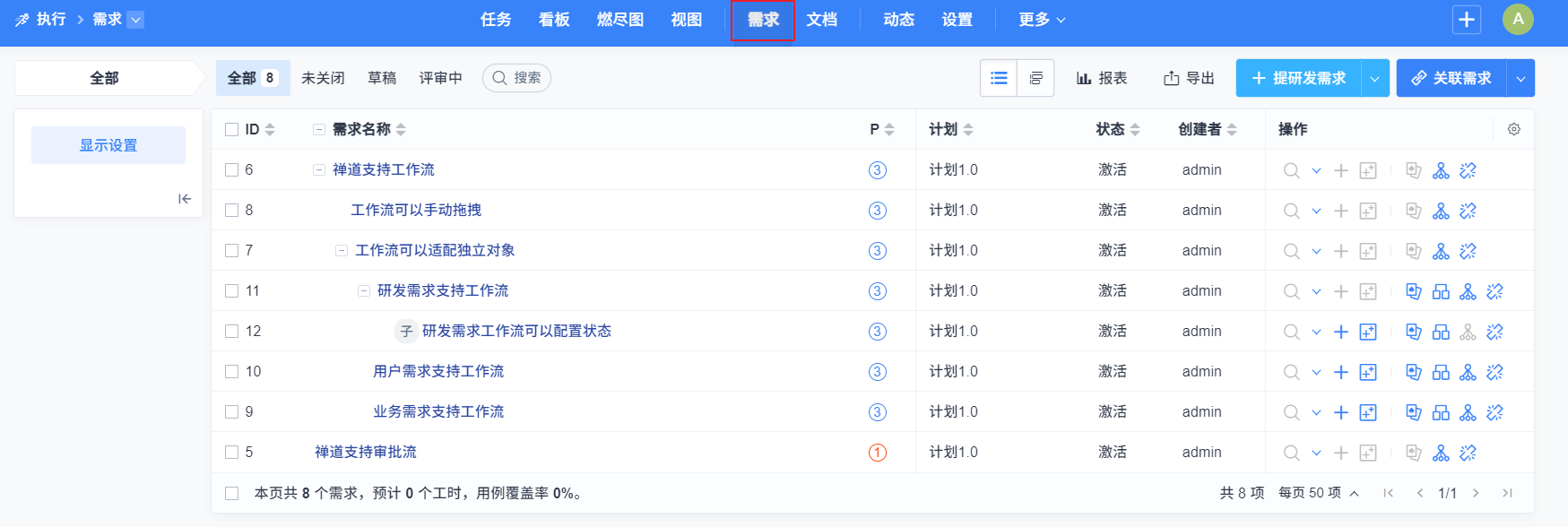Switch to list view mode icon
Image resolution: width=1568 pixels, height=527 pixels.
point(999,78)
